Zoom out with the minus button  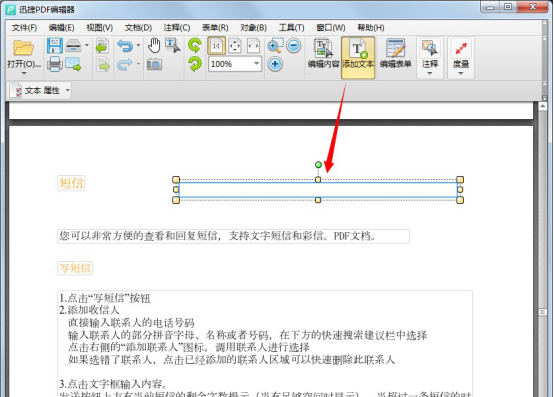[294, 46]
